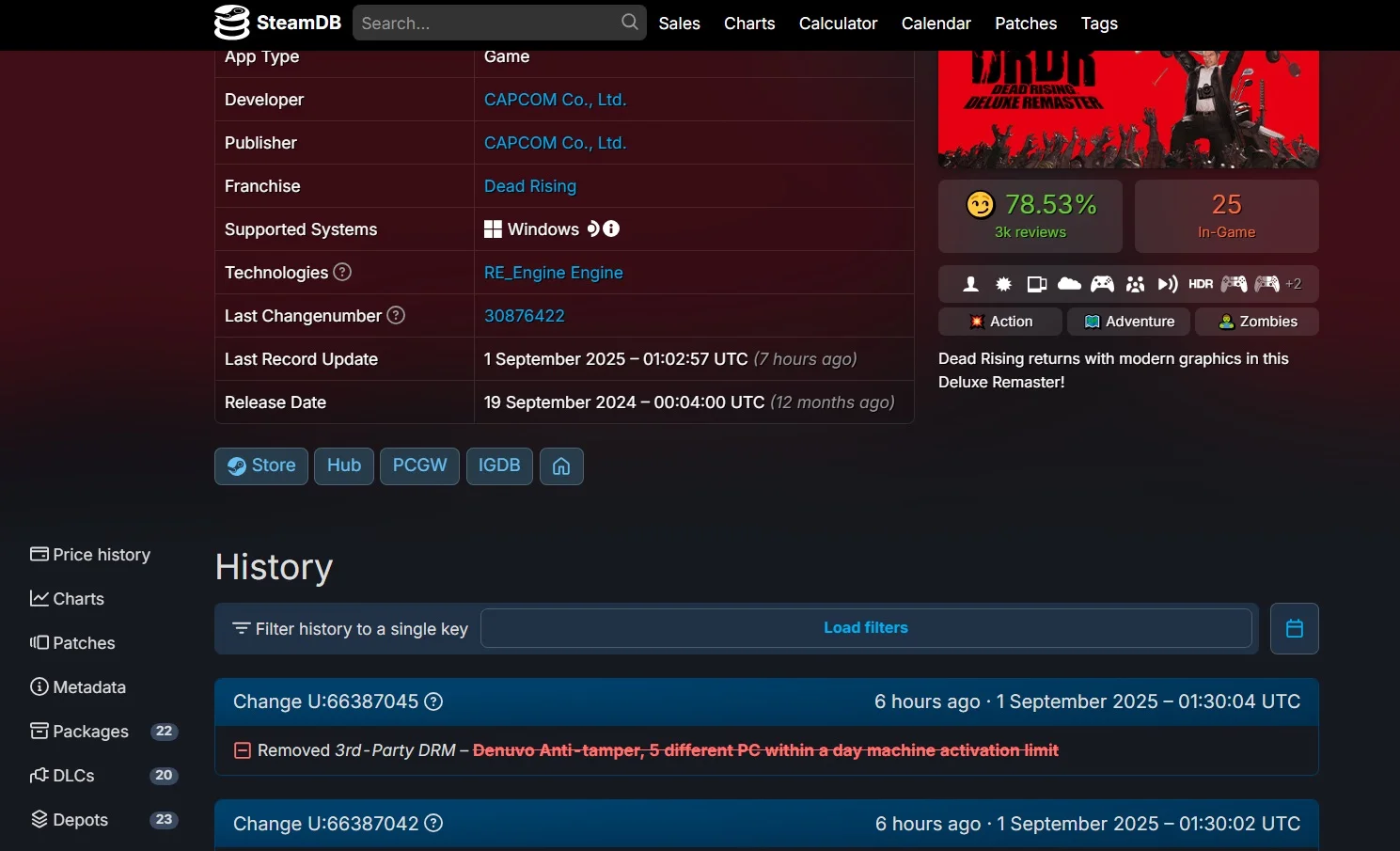The image size is (1400, 851).
Task: Click the yellow review rating emoji
Action: [x=981, y=204]
